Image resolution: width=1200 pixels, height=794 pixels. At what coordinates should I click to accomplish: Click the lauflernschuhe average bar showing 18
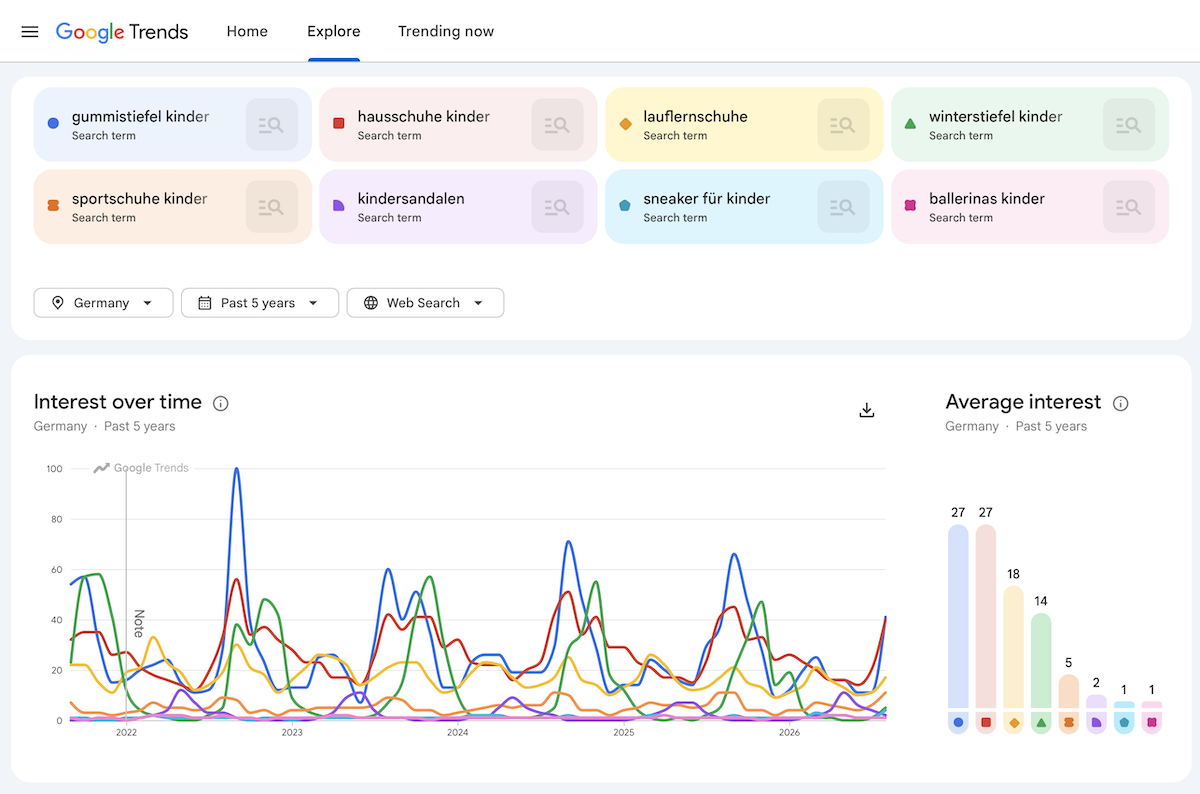(1014, 647)
